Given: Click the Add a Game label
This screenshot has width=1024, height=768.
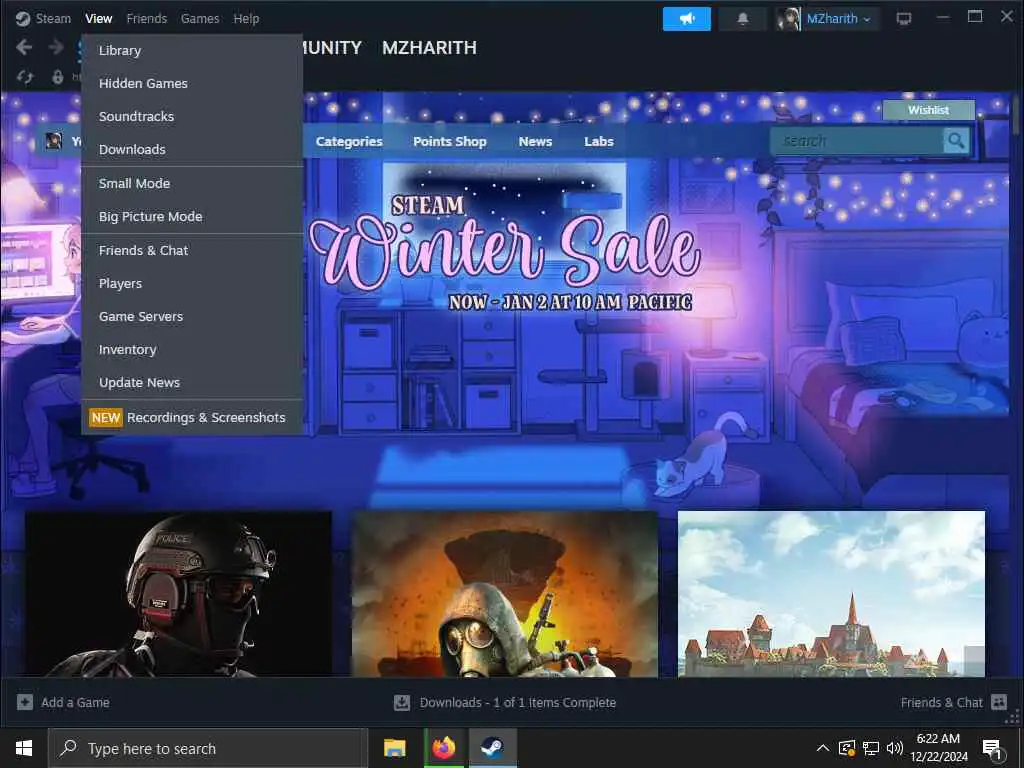Looking at the screenshot, I should point(75,703).
